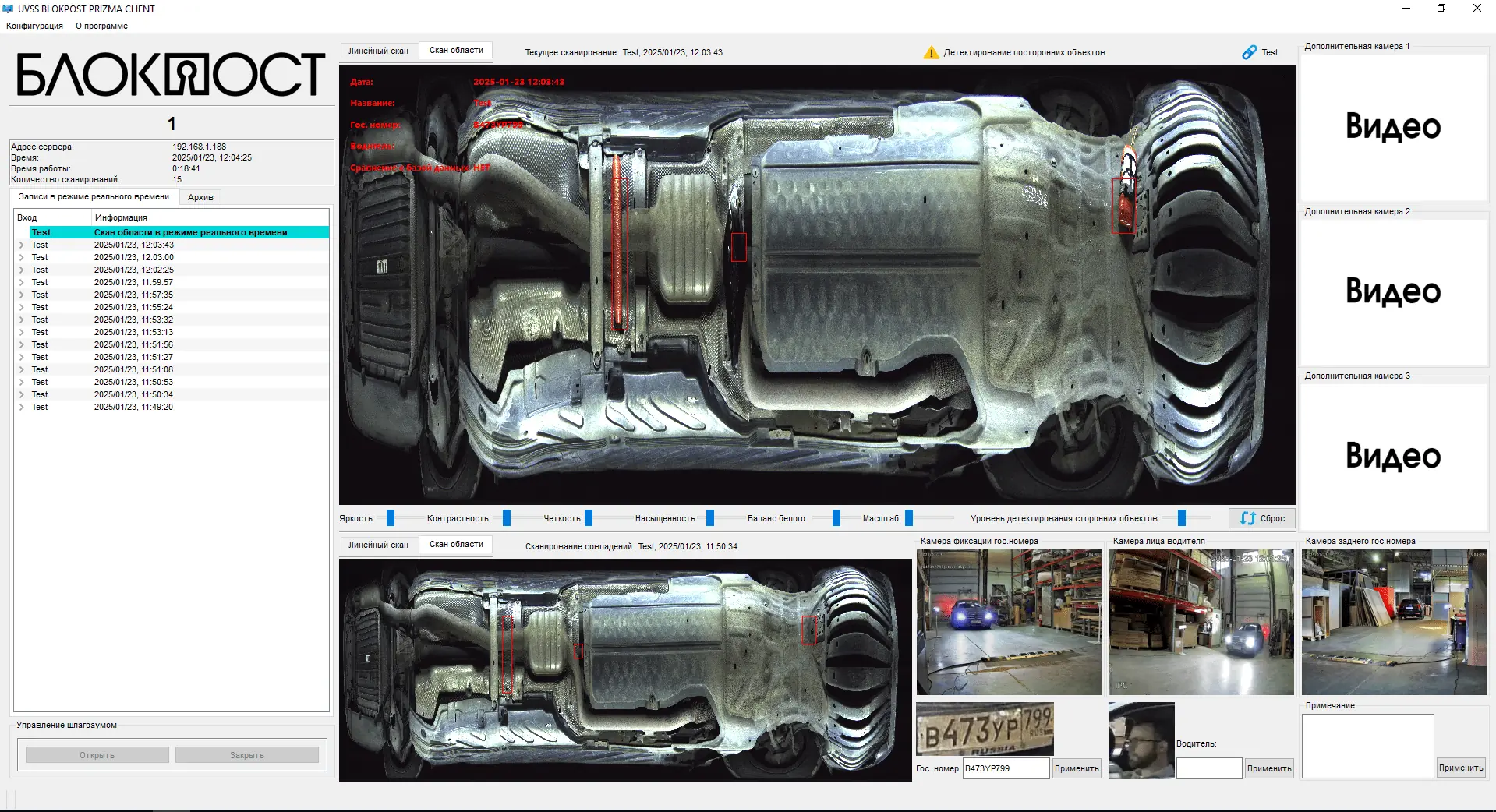Click the Примечание note text area
Image resolution: width=1496 pixels, height=812 pixels.
point(1367,746)
